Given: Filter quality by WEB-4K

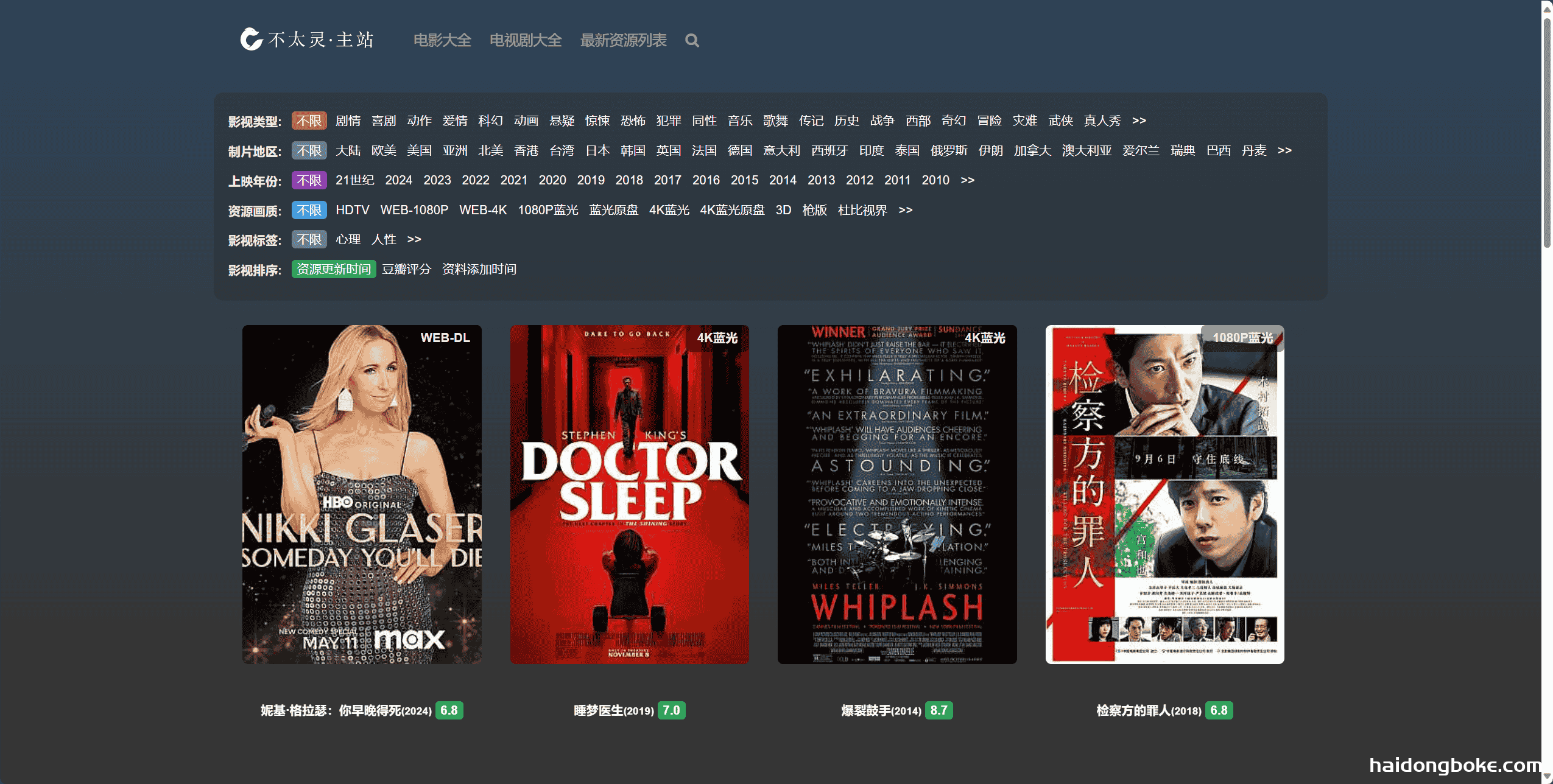Looking at the screenshot, I should (483, 210).
